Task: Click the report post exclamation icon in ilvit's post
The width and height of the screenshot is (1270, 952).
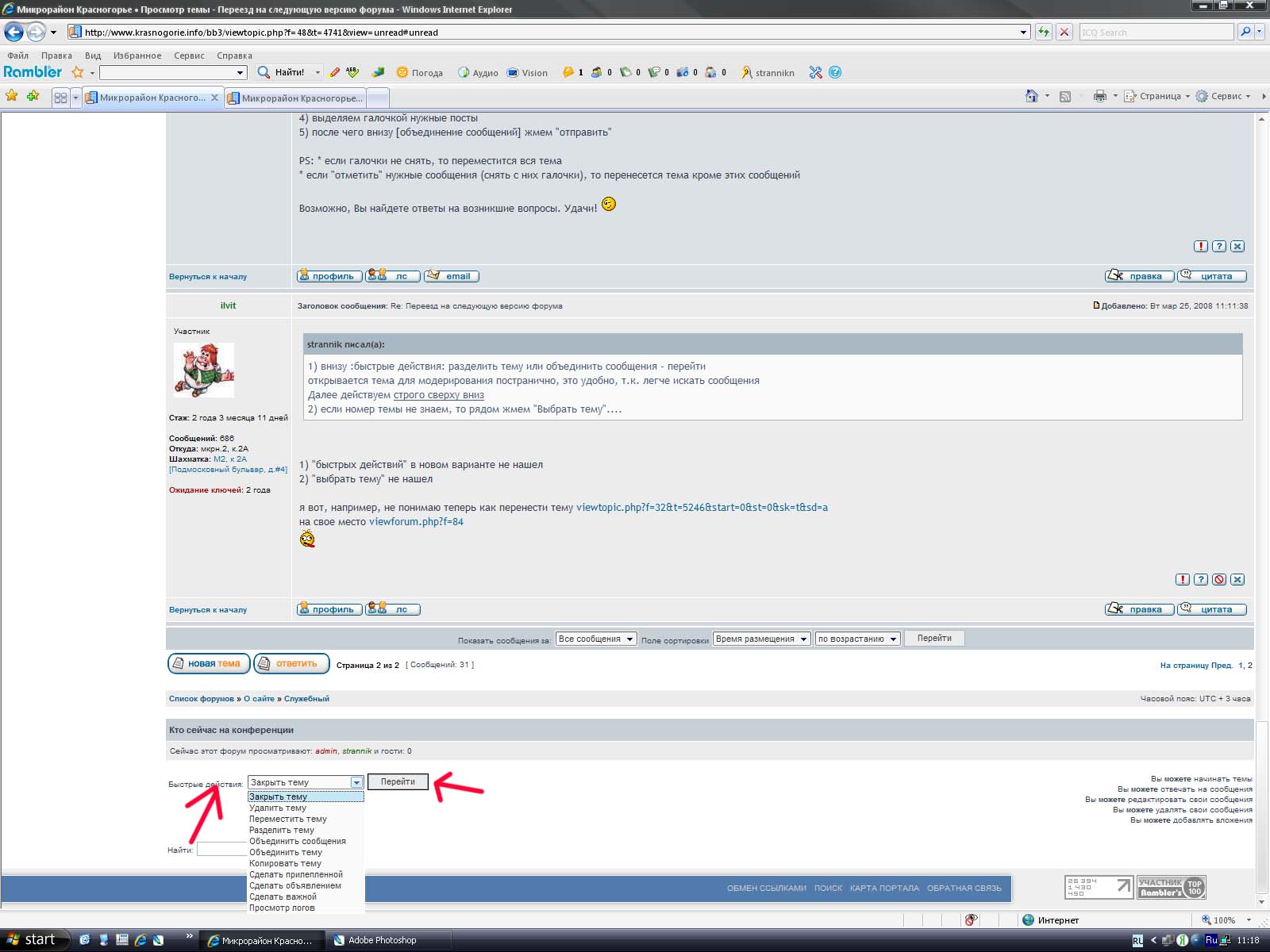Action: [1183, 579]
